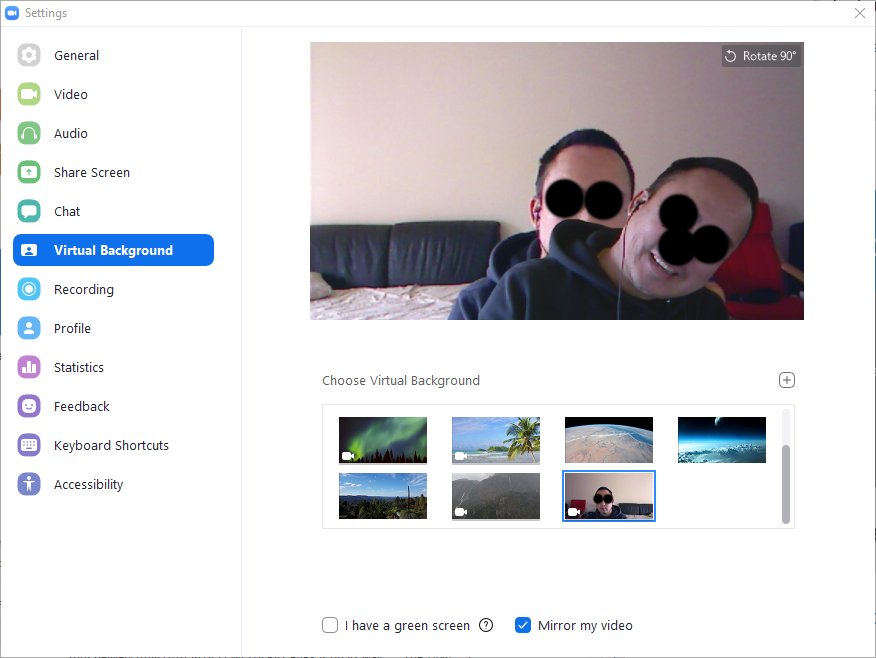Click the virtual background list scrollbar
The image size is (876, 658).
coord(786,483)
